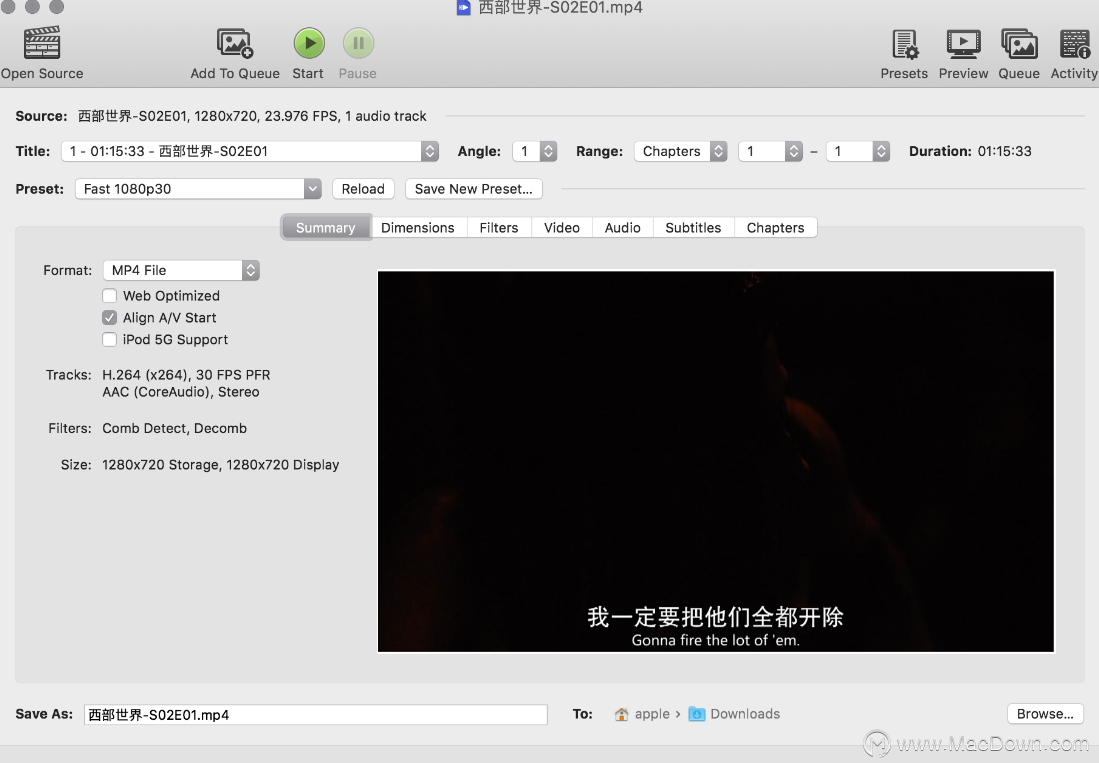This screenshot has height=763, width=1099.
Task: Switch to the Subtitles tab
Action: [x=693, y=228]
